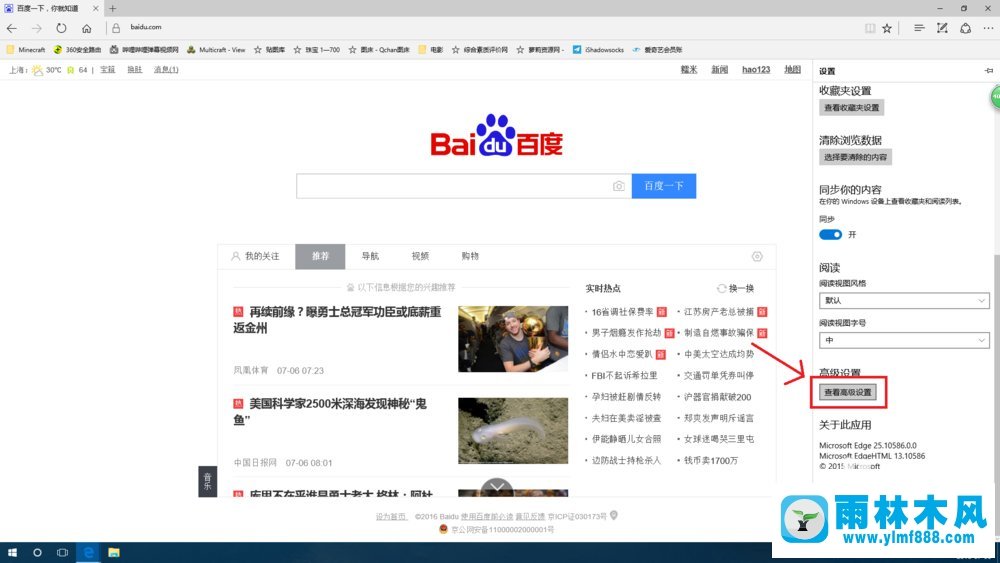
Task: Click the 换一换 label in hot topics
Action: point(741,288)
